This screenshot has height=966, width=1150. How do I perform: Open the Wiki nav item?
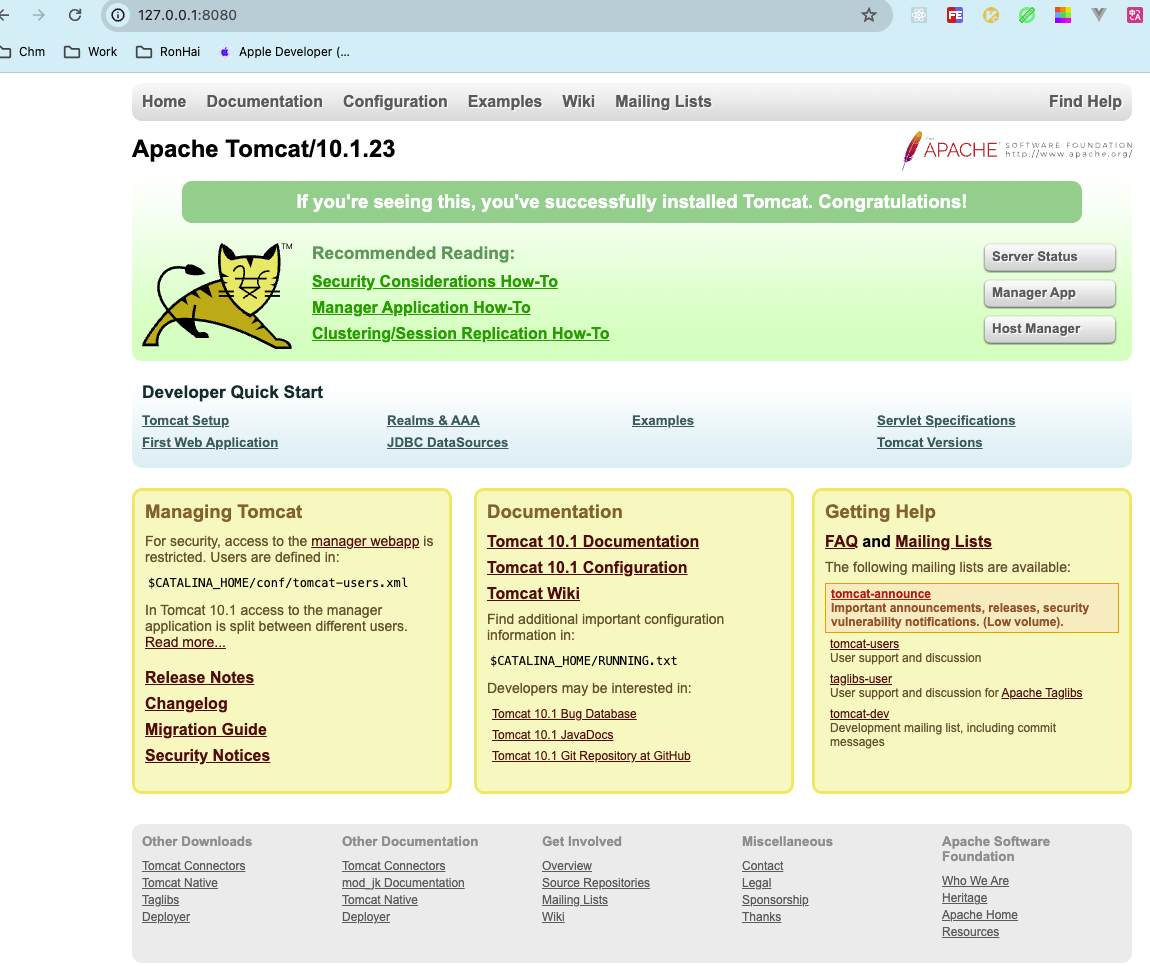coord(578,101)
